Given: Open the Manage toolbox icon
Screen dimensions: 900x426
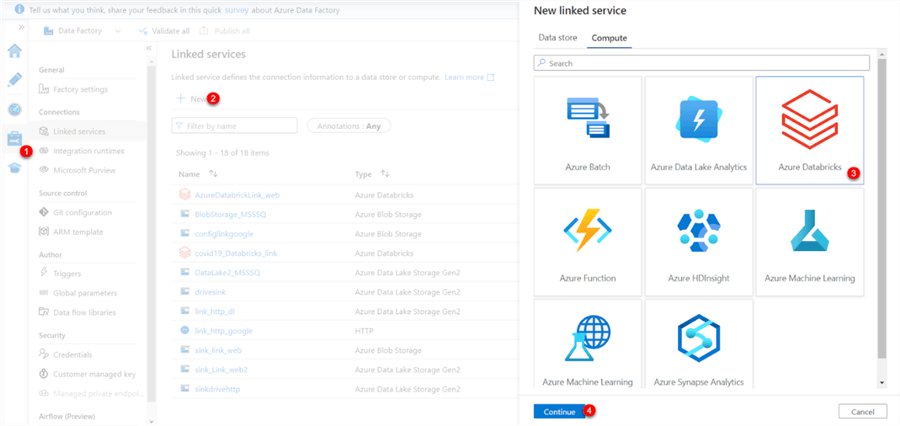Looking at the screenshot, I should coord(14,138).
